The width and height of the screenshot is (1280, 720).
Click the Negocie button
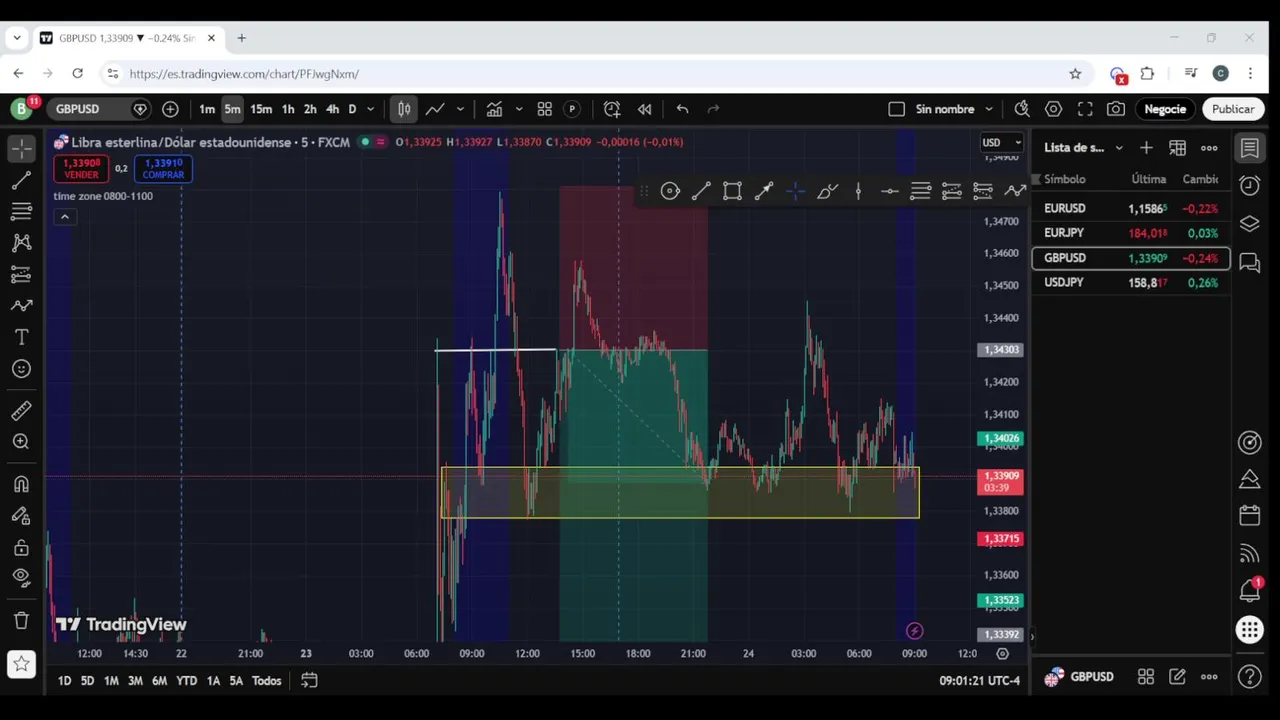(x=1165, y=109)
